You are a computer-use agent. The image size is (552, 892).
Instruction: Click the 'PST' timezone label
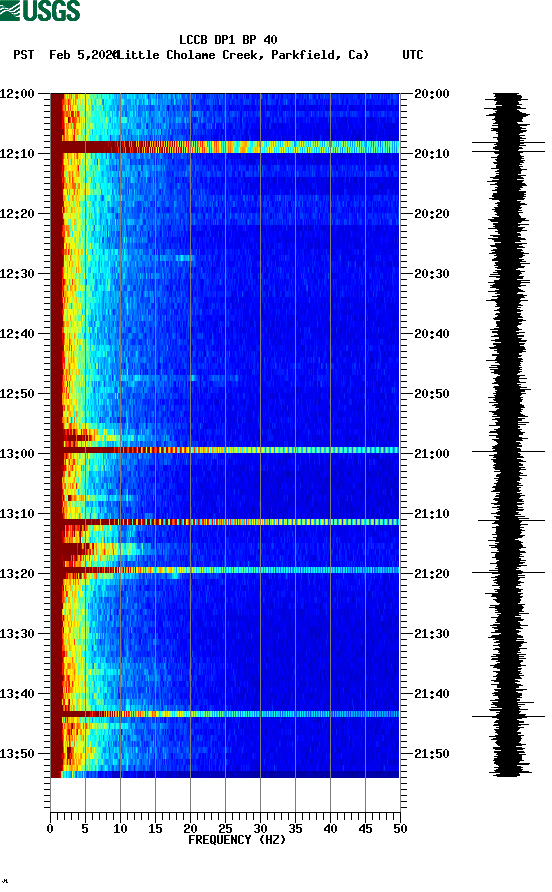24,55
